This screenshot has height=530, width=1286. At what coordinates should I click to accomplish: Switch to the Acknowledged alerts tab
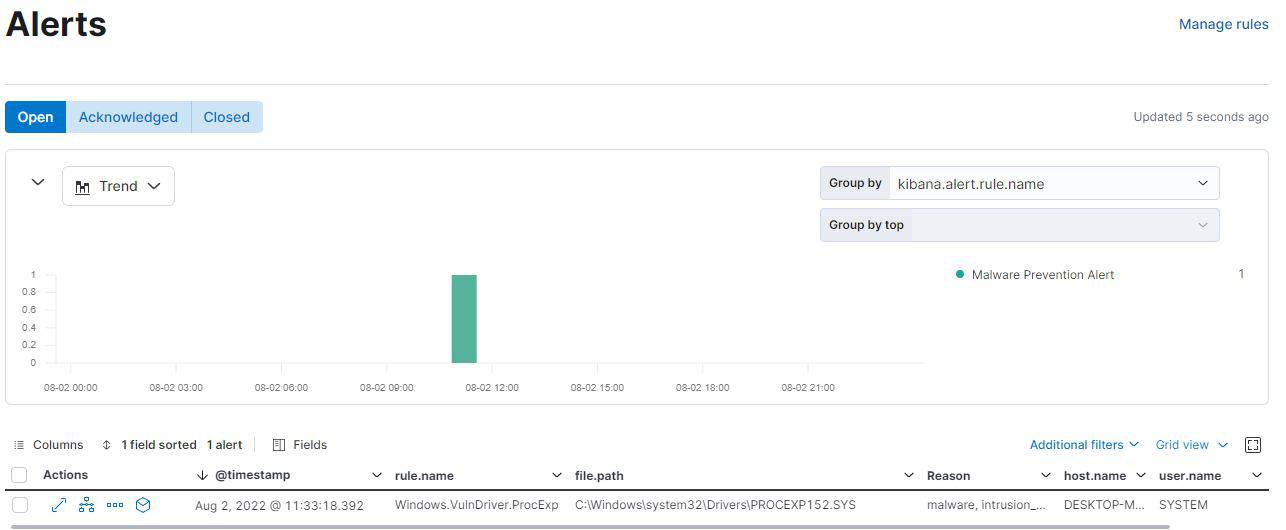coord(128,117)
